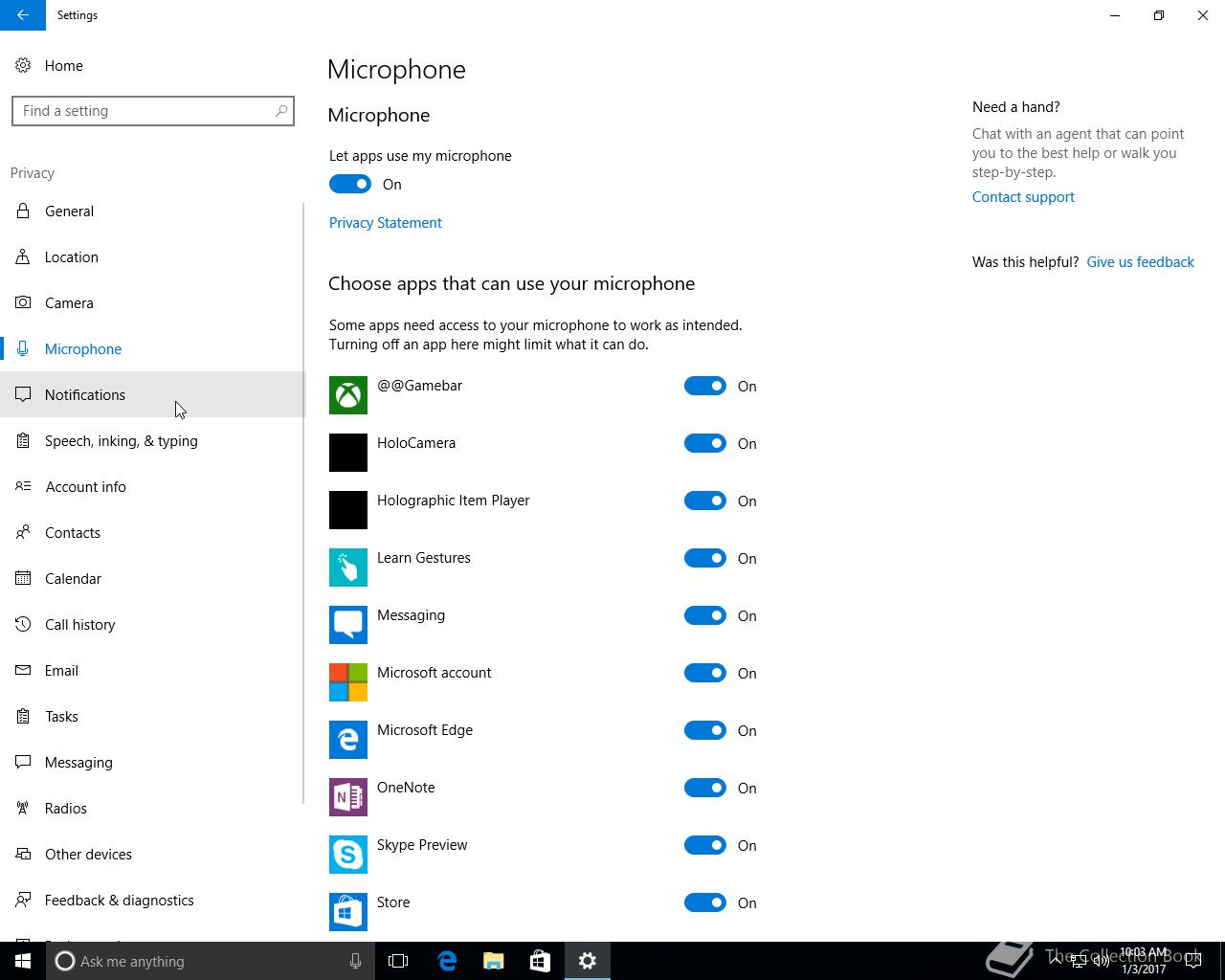Click the Radios antenna icon
The height and width of the screenshot is (980, 1225).
click(x=23, y=808)
